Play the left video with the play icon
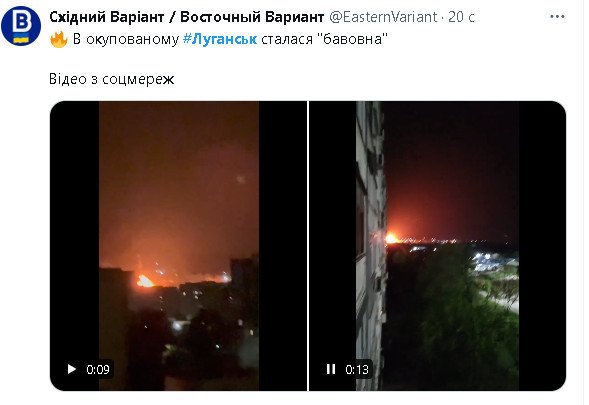589x405 pixels. click(x=71, y=369)
